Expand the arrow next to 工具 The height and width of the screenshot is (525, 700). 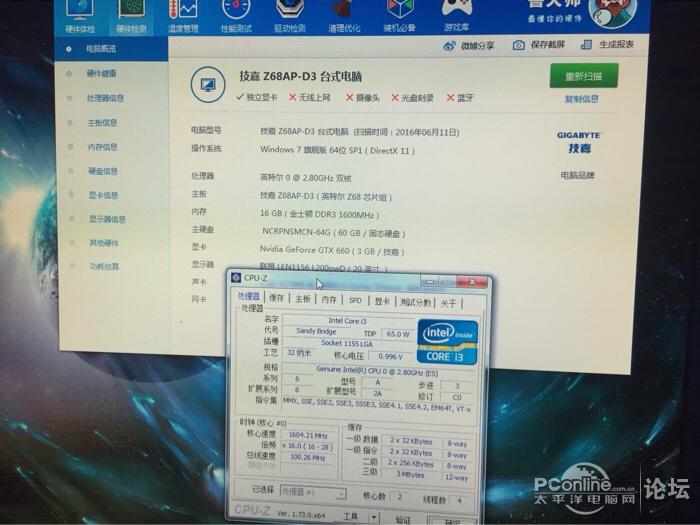373,517
